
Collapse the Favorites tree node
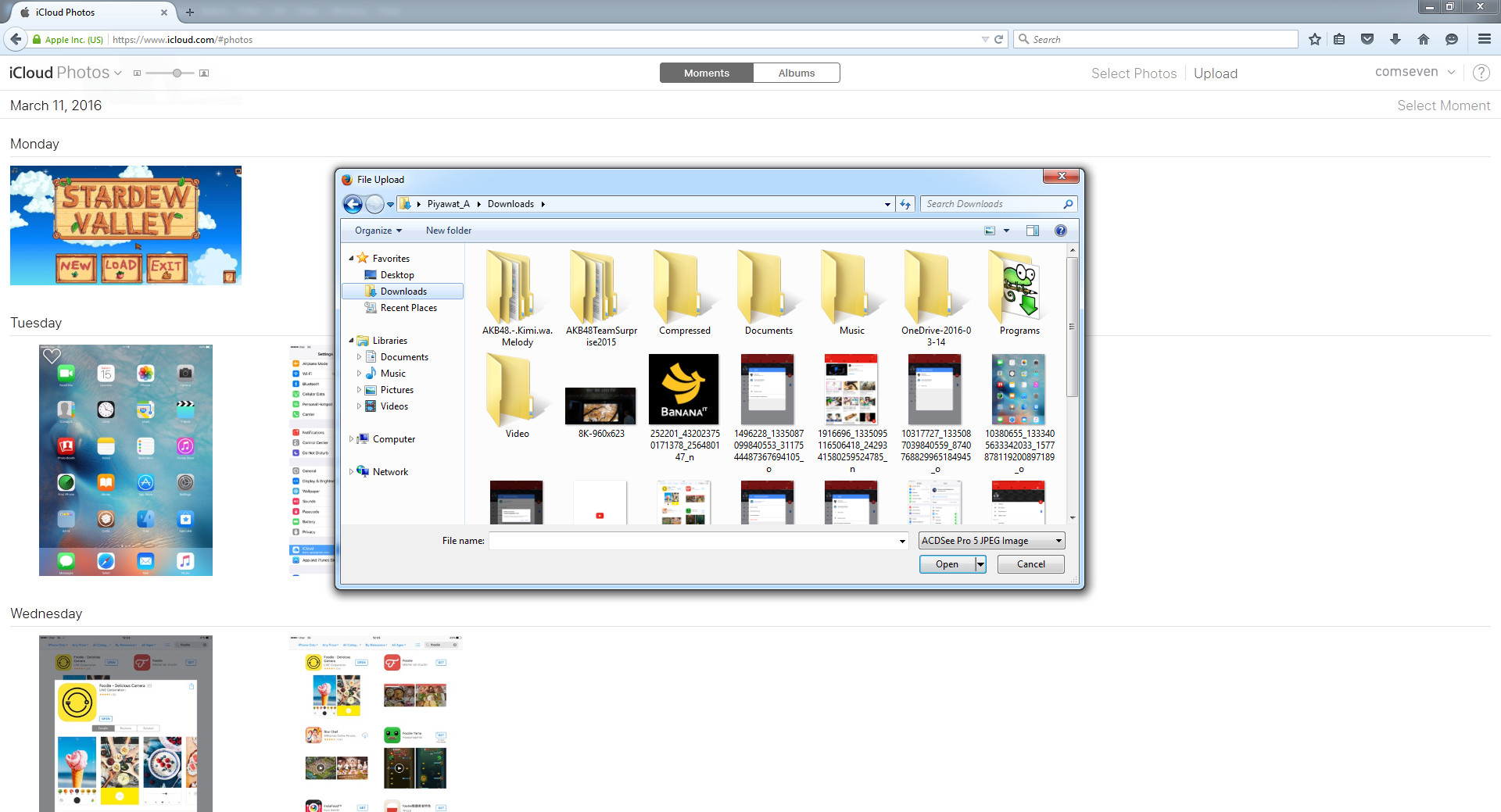point(351,259)
